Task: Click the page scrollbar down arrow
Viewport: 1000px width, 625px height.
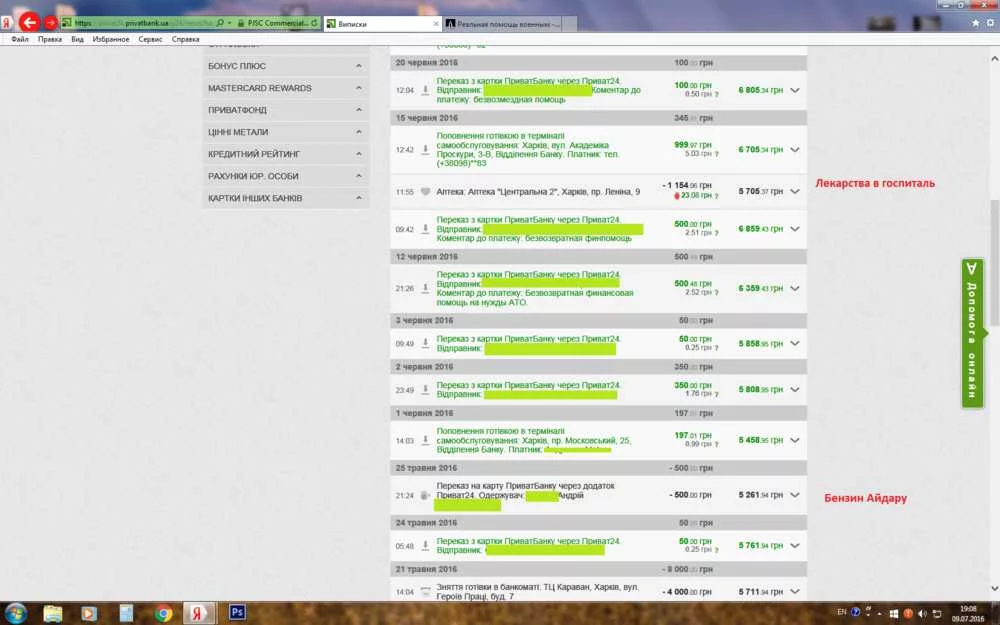Action: point(994,588)
